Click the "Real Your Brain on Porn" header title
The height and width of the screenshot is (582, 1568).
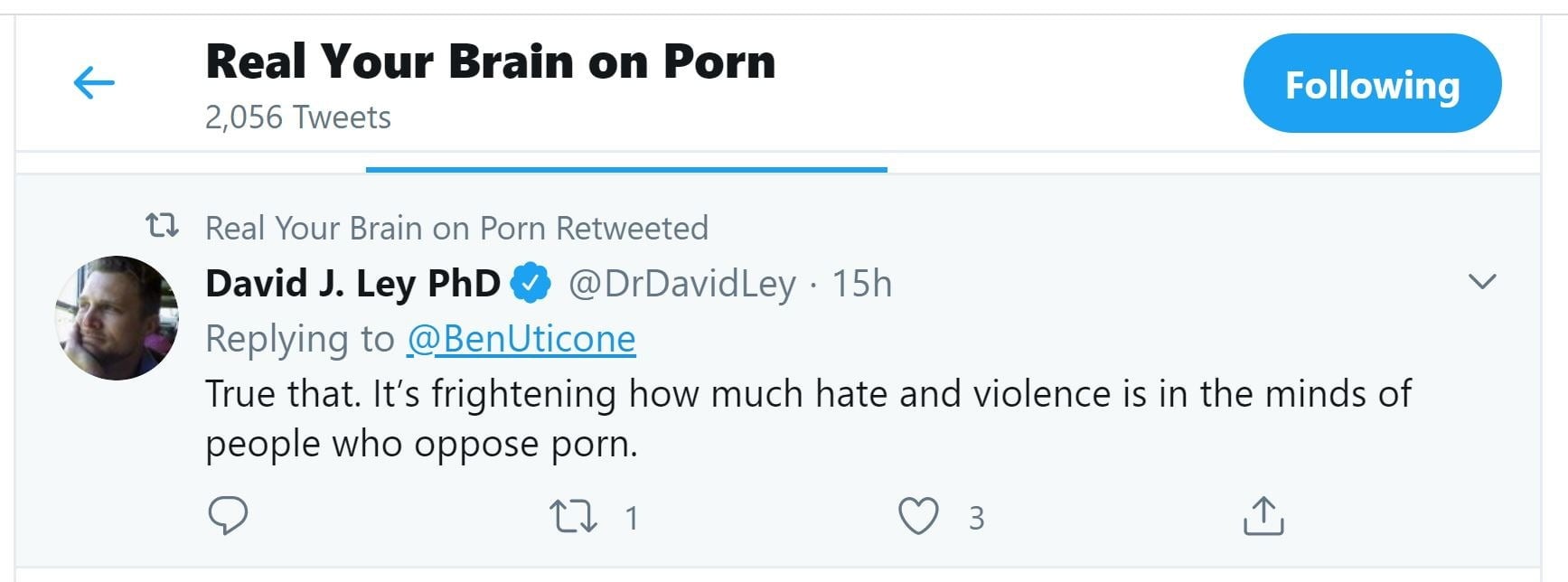click(x=490, y=61)
